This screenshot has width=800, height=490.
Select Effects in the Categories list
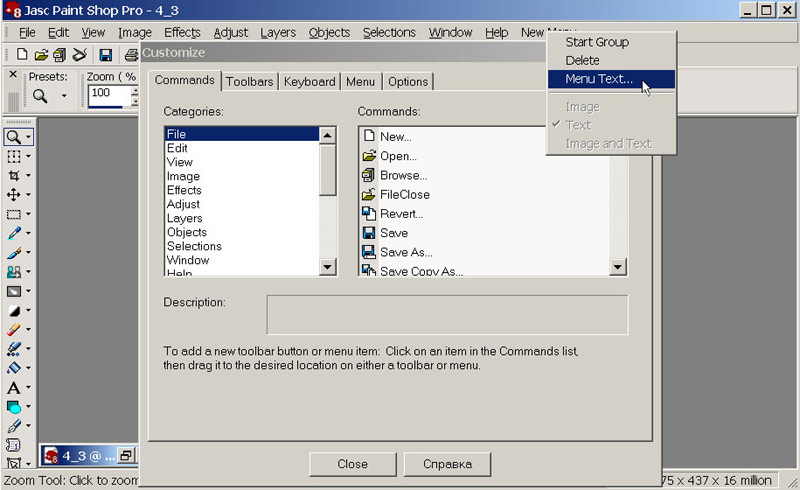point(184,190)
